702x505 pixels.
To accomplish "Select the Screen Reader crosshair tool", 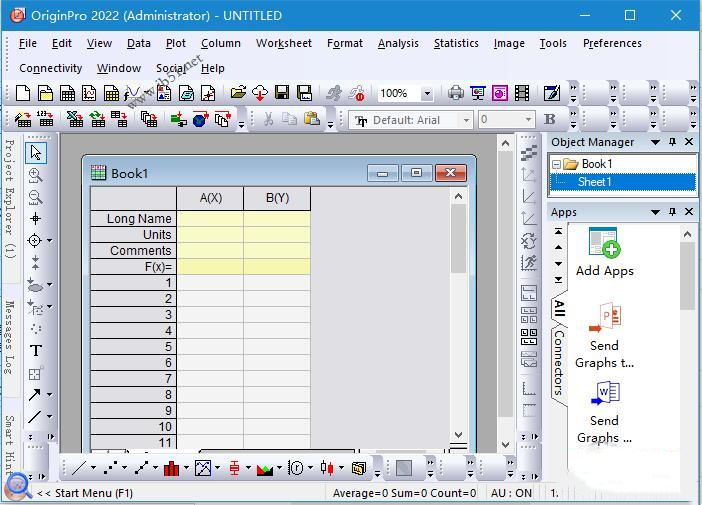I will coord(35,218).
